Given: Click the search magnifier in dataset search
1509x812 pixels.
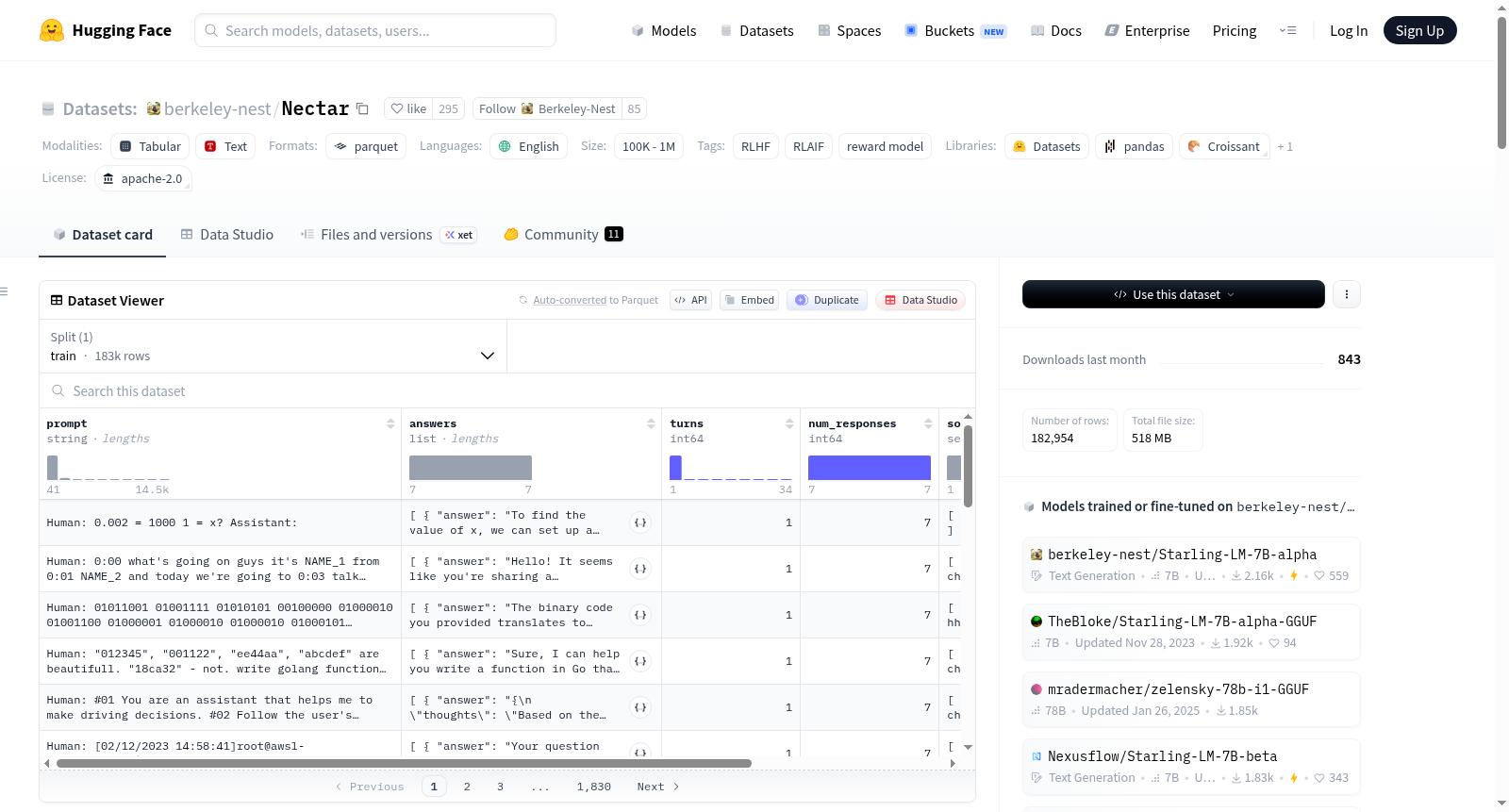Looking at the screenshot, I should 58,390.
